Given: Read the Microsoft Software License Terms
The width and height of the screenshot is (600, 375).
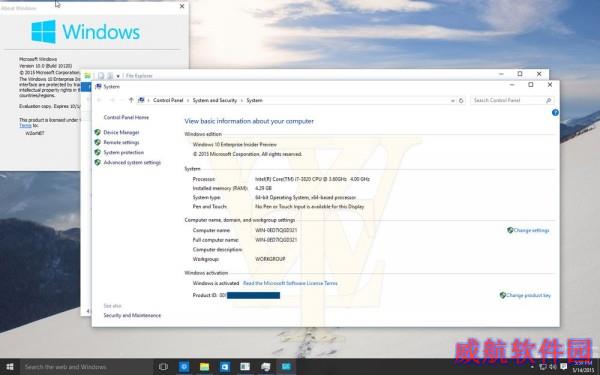Looking at the screenshot, I should [x=290, y=284].
